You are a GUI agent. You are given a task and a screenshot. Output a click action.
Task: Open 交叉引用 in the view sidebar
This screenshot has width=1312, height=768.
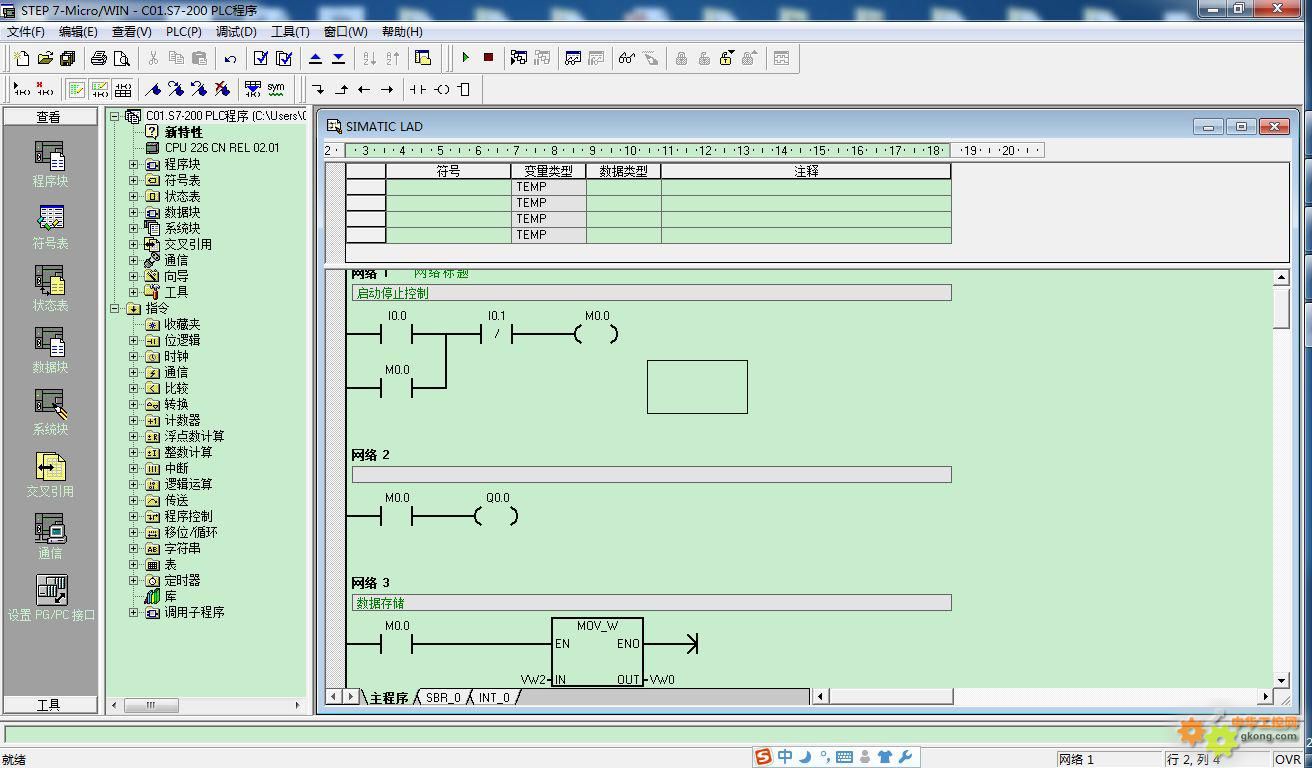pyautogui.click(x=50, y=475)
